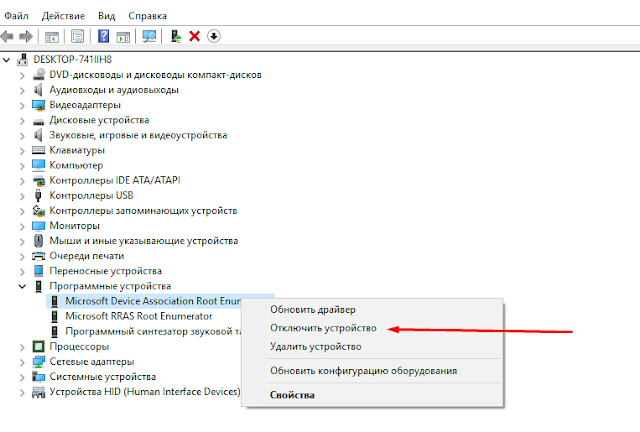This screenshot has height=432, width=640.
Task: Click the Устройства HID category icon
Action: pos(38,392)
